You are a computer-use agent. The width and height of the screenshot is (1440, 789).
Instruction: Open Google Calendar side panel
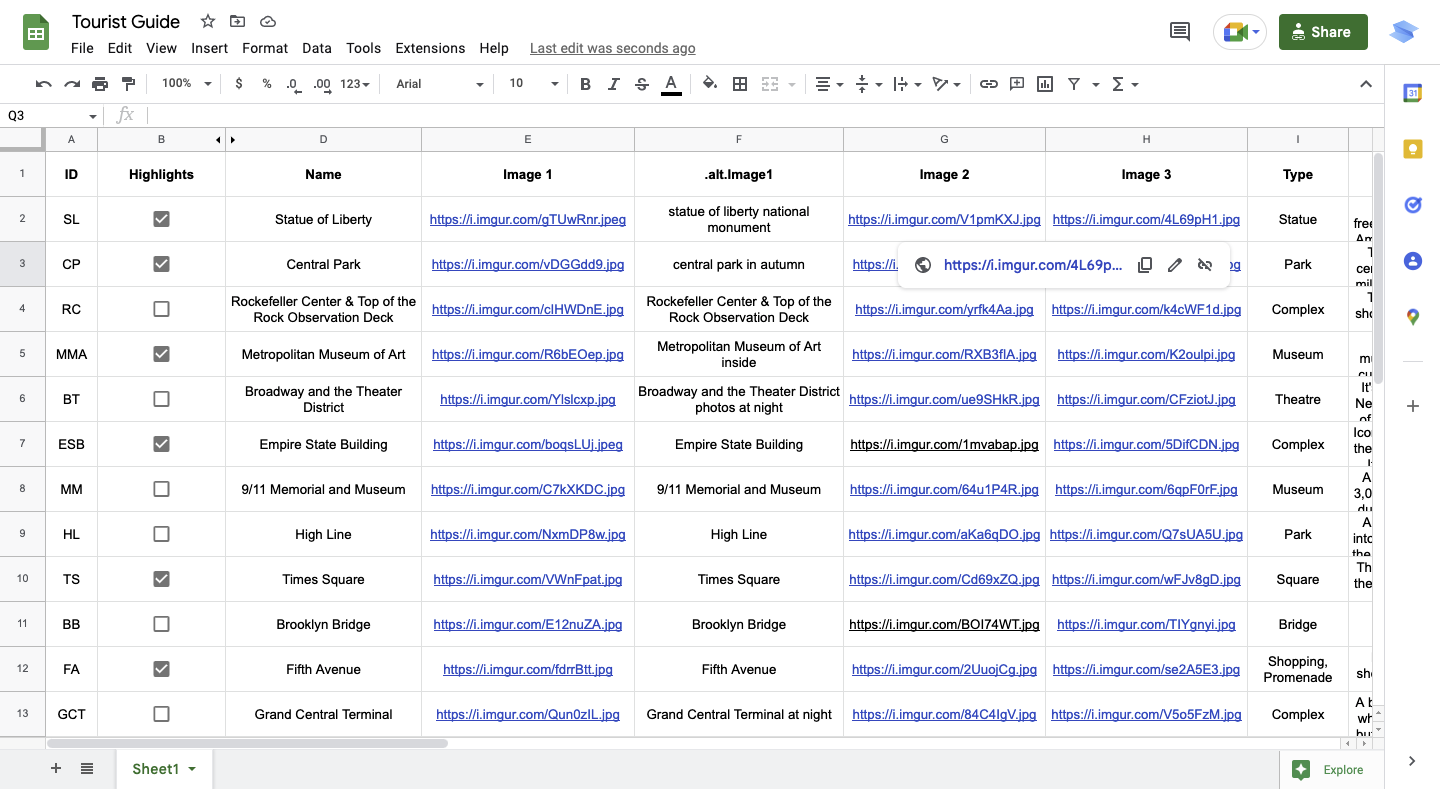pyautogui.click(x=1412, y=93)
